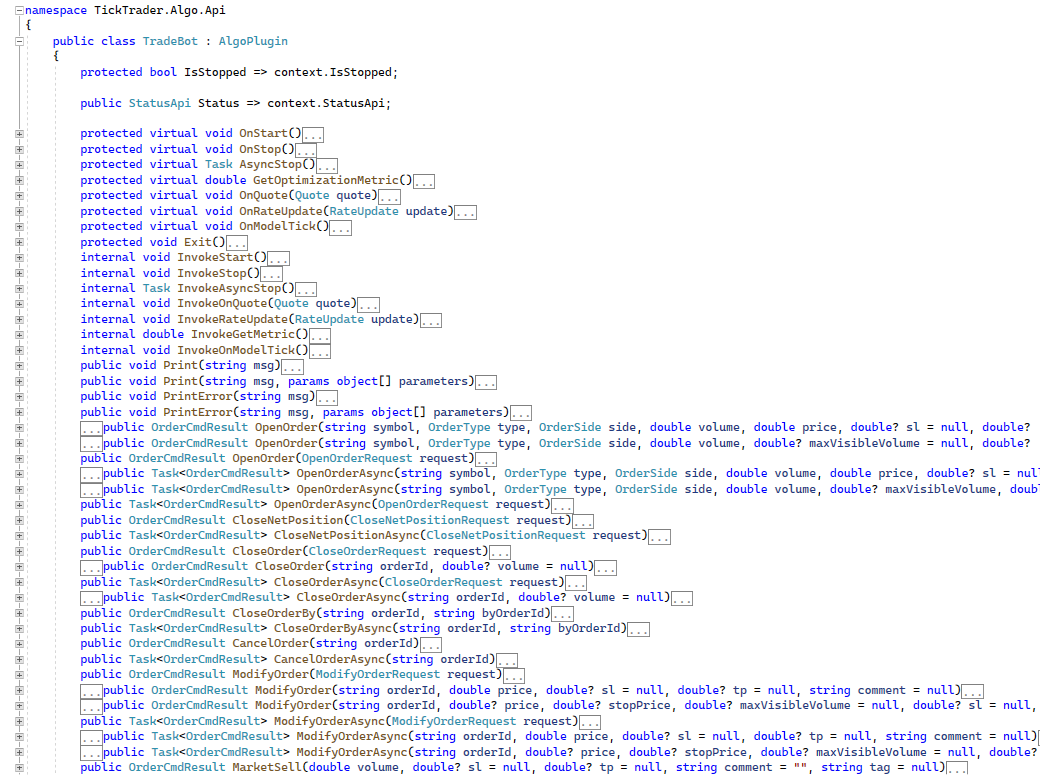Open ellipsis box after Exit()

pos(237,243)
